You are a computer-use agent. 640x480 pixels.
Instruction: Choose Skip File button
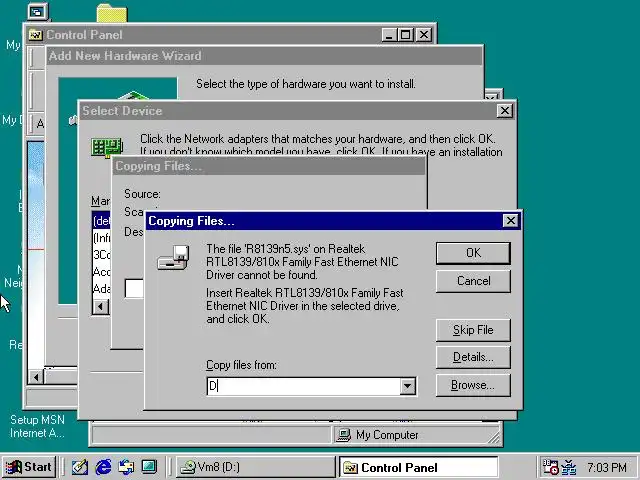point(473,330)
